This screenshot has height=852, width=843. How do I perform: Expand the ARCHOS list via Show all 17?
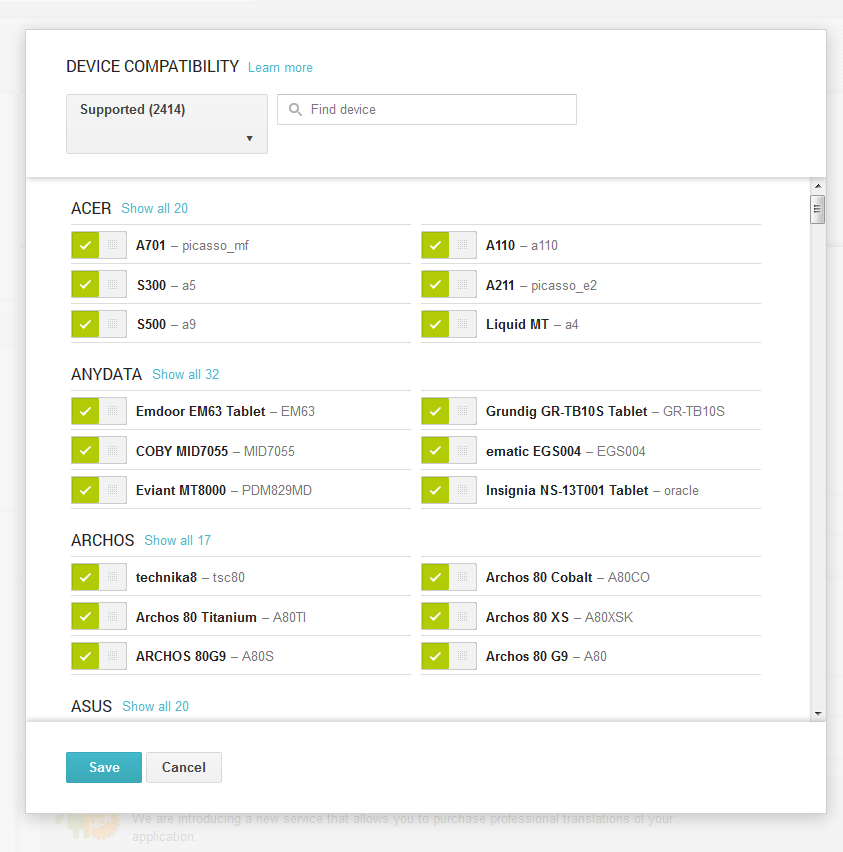tap(177, 541)
